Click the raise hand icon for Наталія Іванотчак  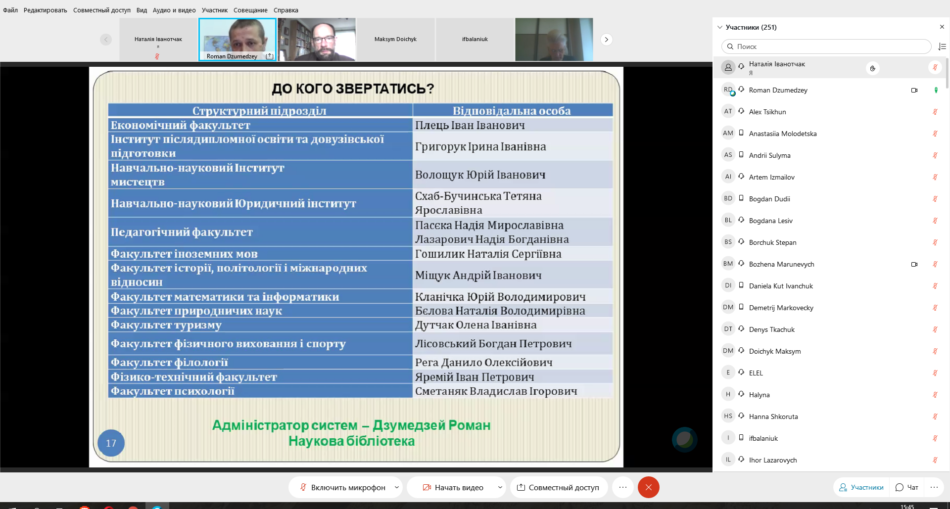pyautogui.click(x=873, y=68)
